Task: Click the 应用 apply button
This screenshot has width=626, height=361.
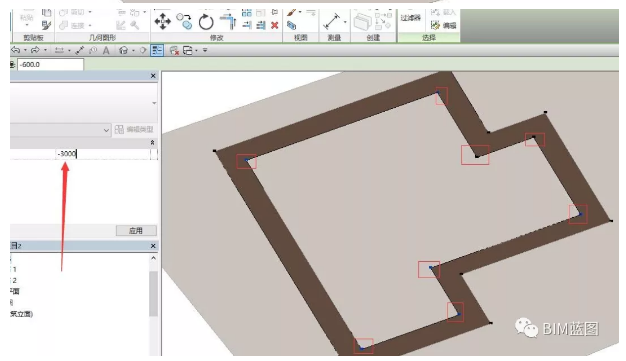Action: coord(136,230)
